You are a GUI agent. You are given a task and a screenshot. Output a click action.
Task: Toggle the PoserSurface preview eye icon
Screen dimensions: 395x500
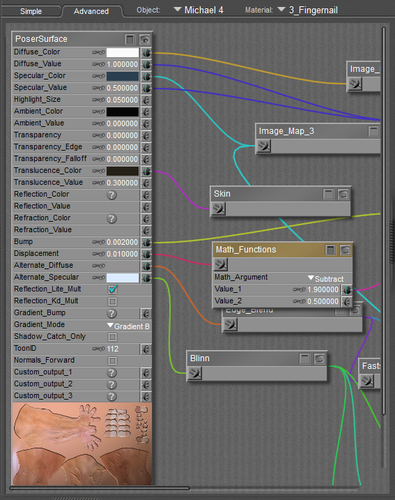click(x=145, y=39)
